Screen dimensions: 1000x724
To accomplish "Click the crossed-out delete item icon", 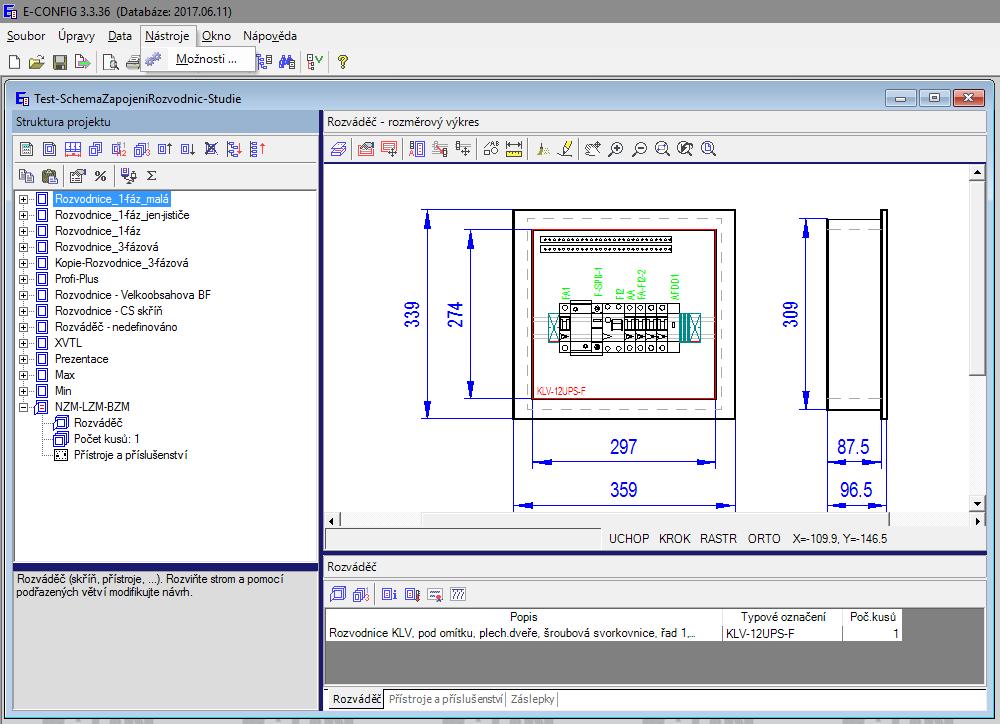I will [211, 149].
